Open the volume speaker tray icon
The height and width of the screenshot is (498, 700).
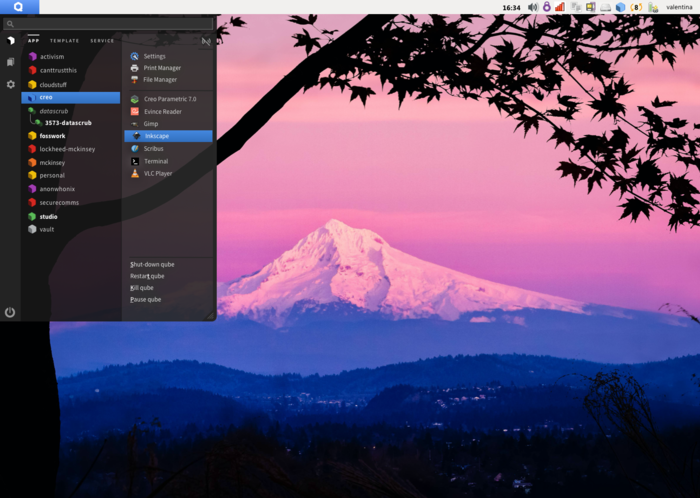[533, 7]
